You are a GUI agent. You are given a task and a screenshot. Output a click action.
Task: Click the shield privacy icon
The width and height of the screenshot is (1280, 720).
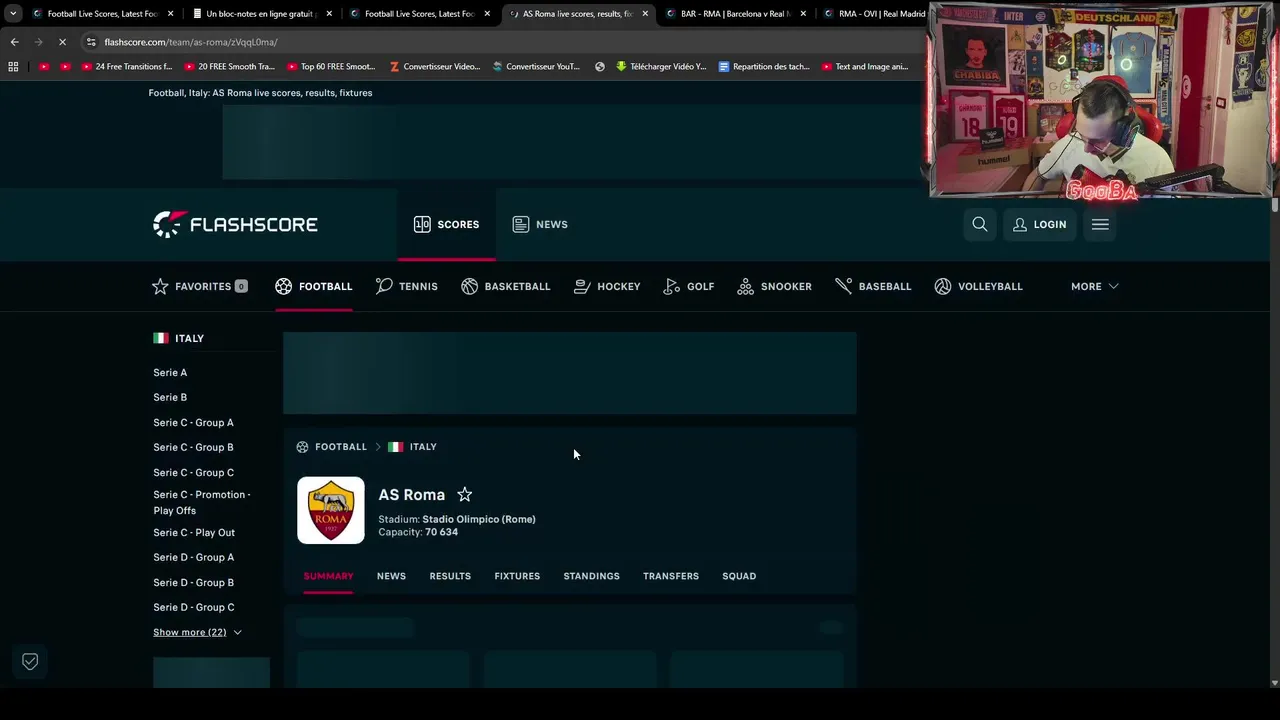coord(30,661)
